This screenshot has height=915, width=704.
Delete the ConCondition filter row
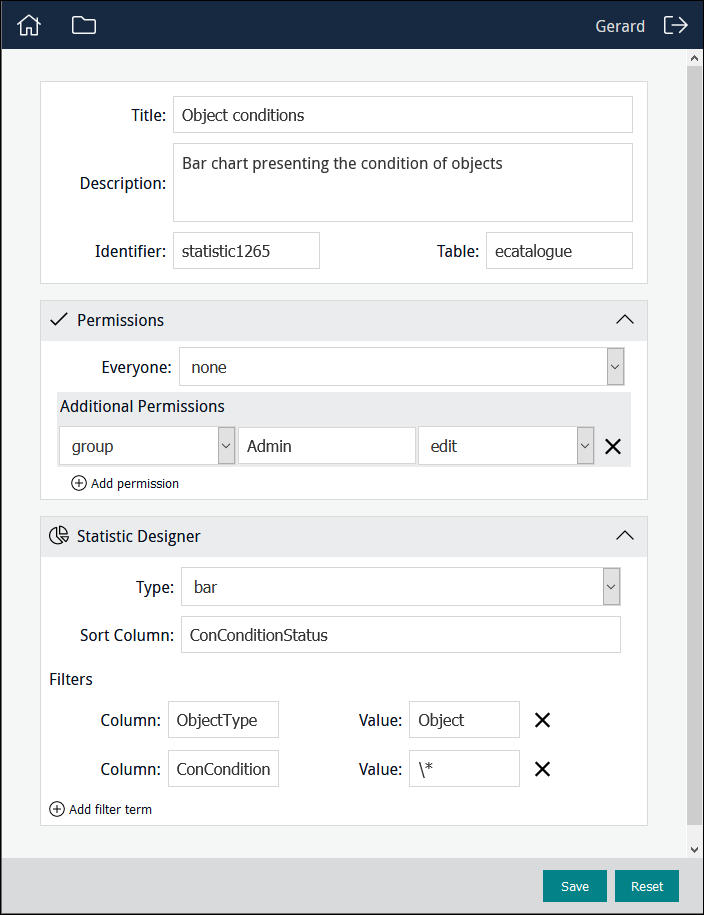coord(542,769)
